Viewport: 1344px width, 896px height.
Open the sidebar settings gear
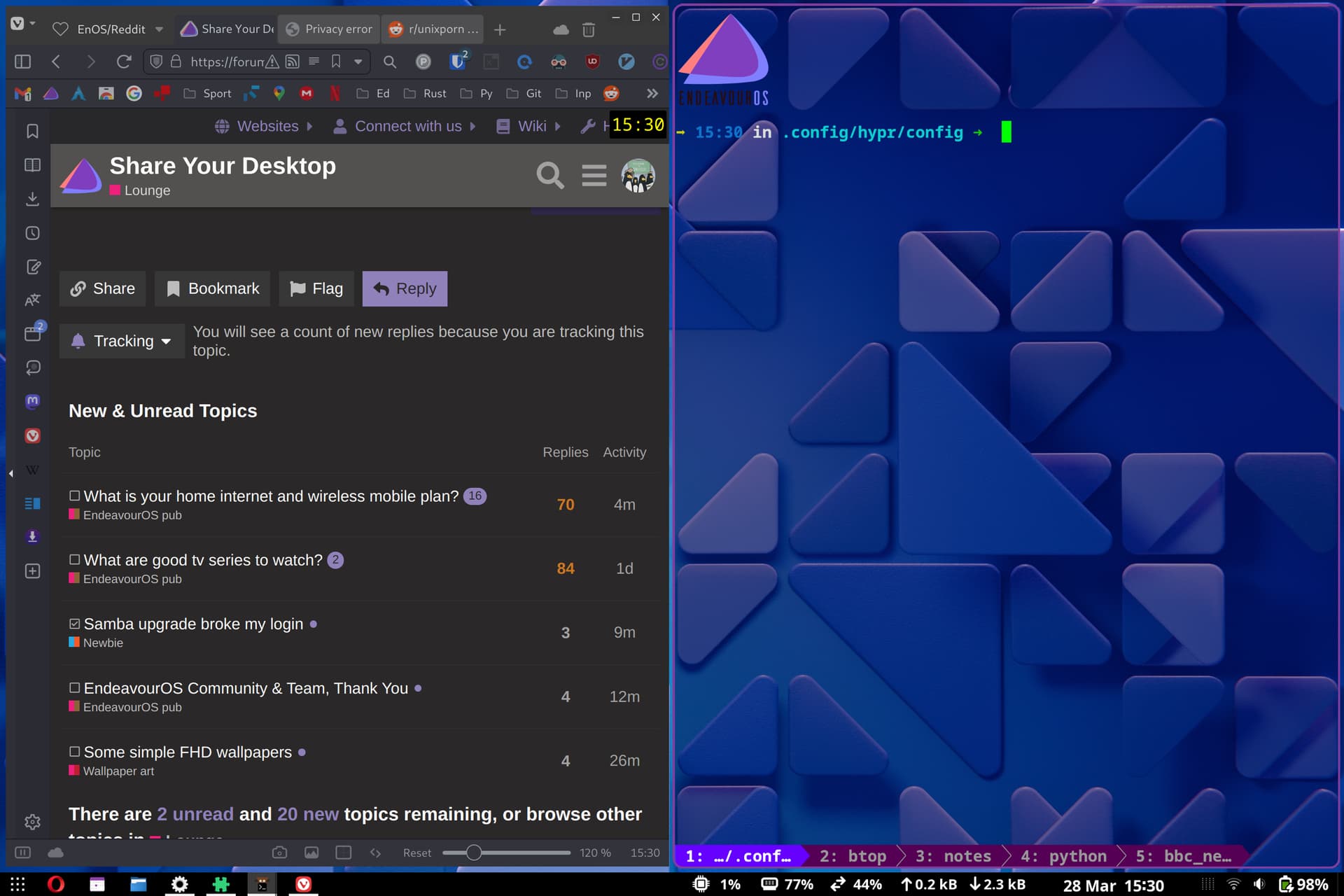pyautogui.click(x=32, y=822)
